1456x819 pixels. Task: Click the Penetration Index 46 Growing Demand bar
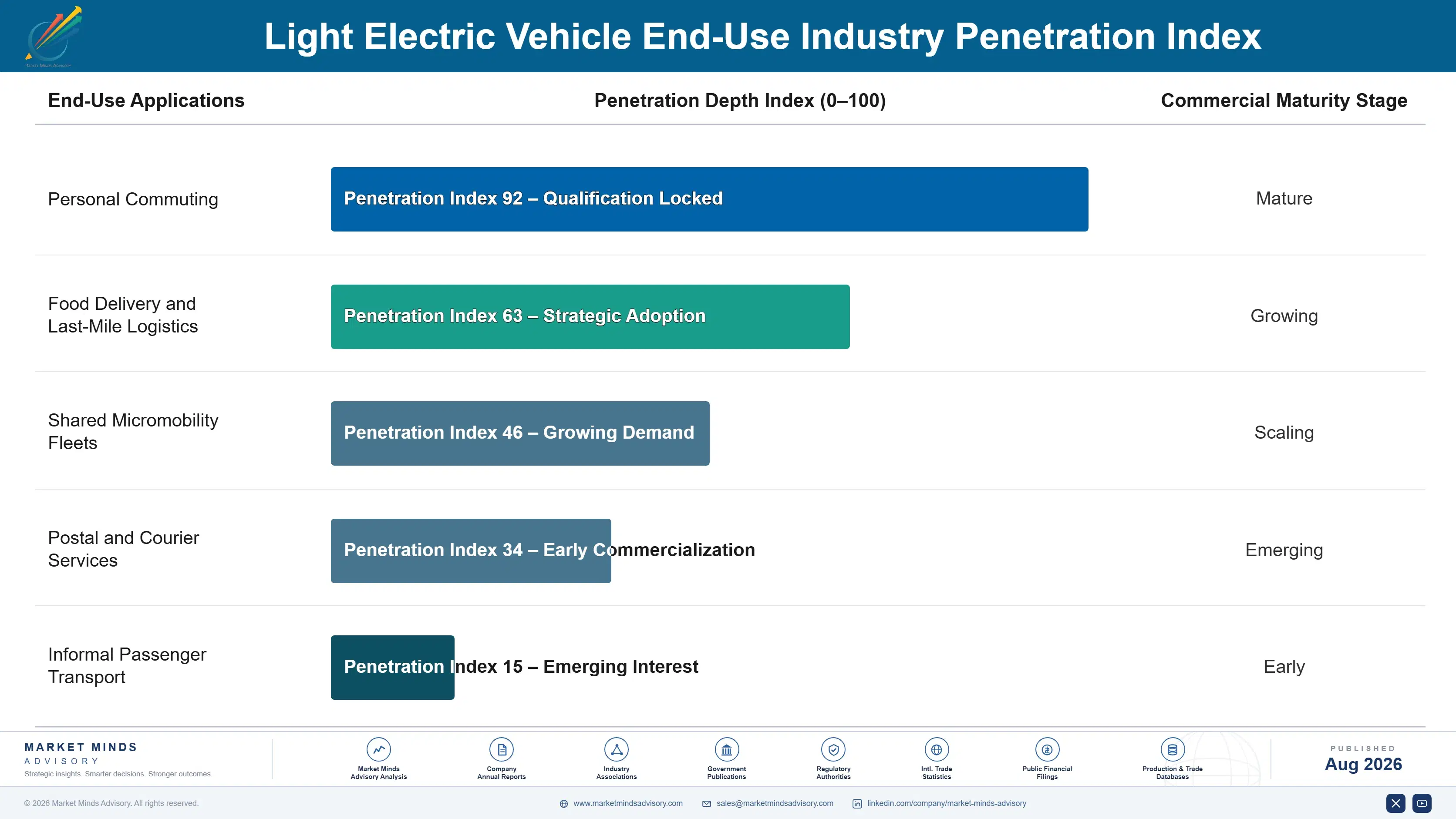point(520,433)
